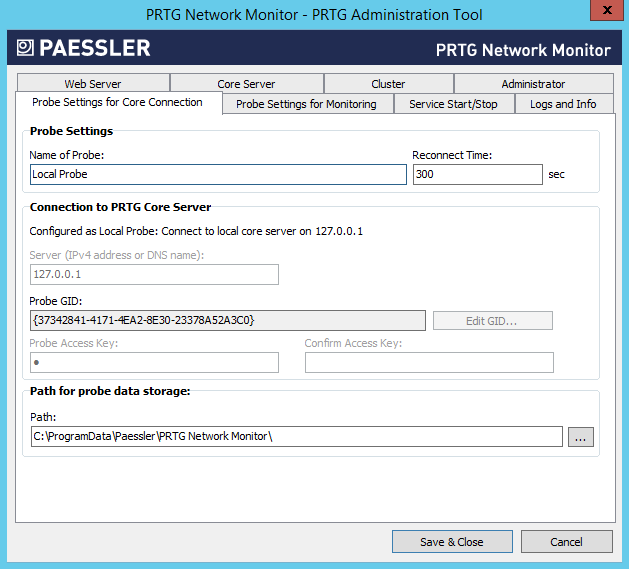Switch to Service Start/Stop tab

point(454,104)
